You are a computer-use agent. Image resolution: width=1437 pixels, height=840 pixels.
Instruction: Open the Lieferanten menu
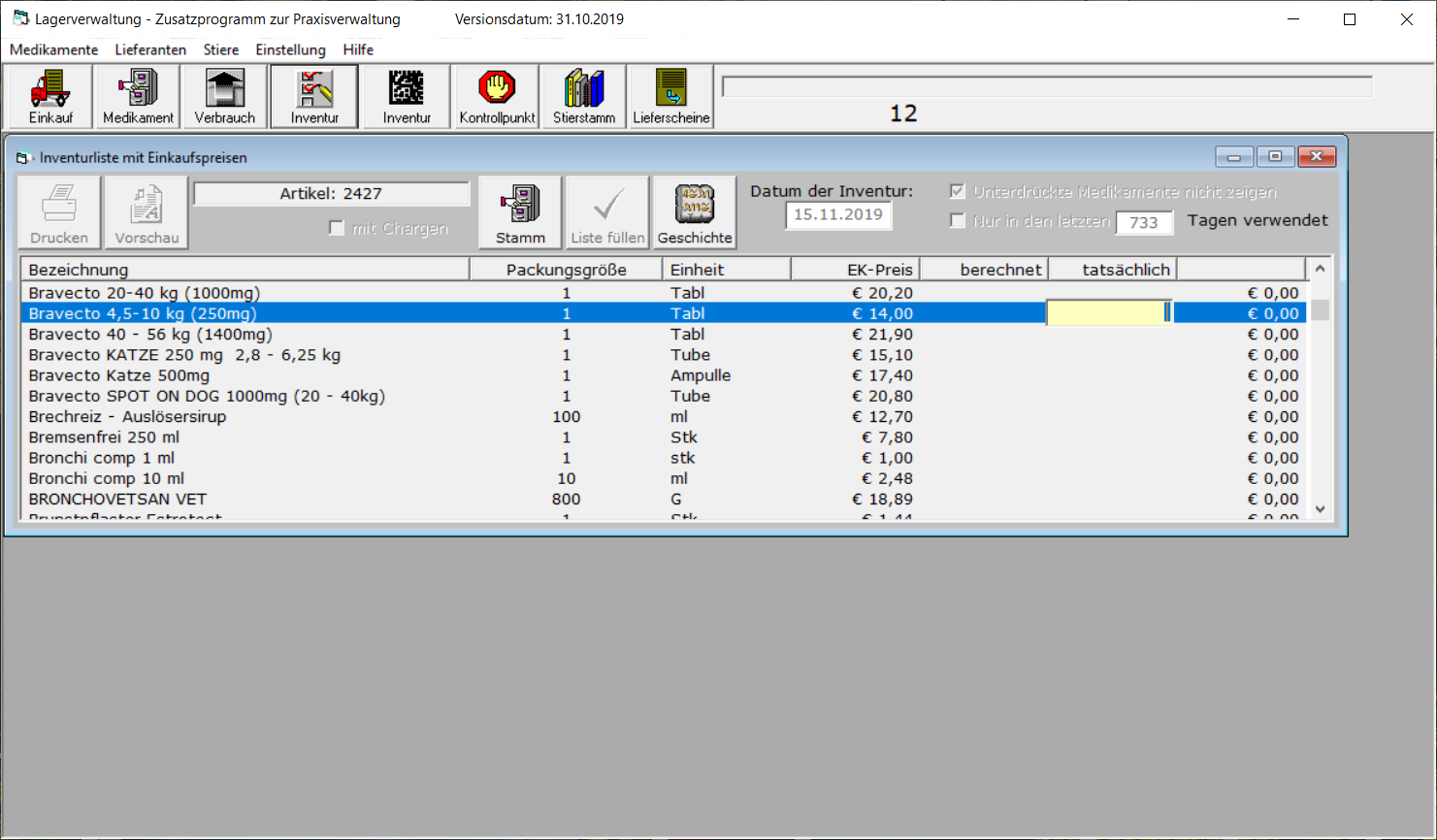point(150,49)
